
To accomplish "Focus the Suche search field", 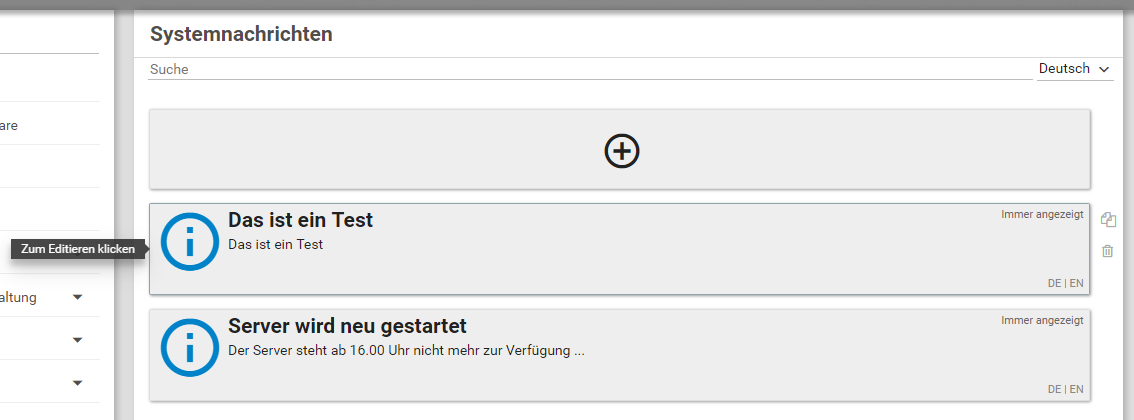I will pos(590,70).
